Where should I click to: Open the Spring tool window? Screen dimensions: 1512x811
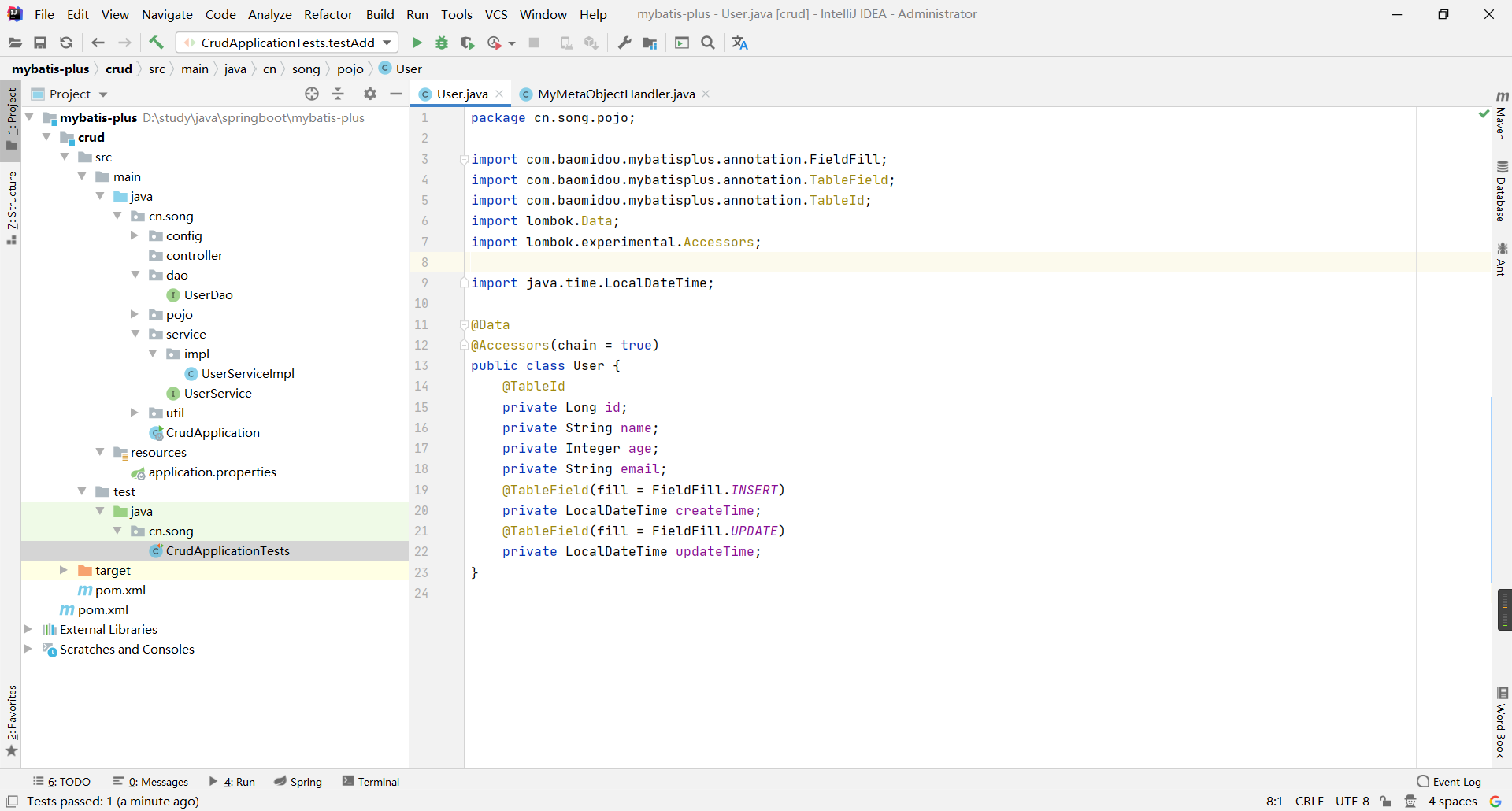pos(298,782)
